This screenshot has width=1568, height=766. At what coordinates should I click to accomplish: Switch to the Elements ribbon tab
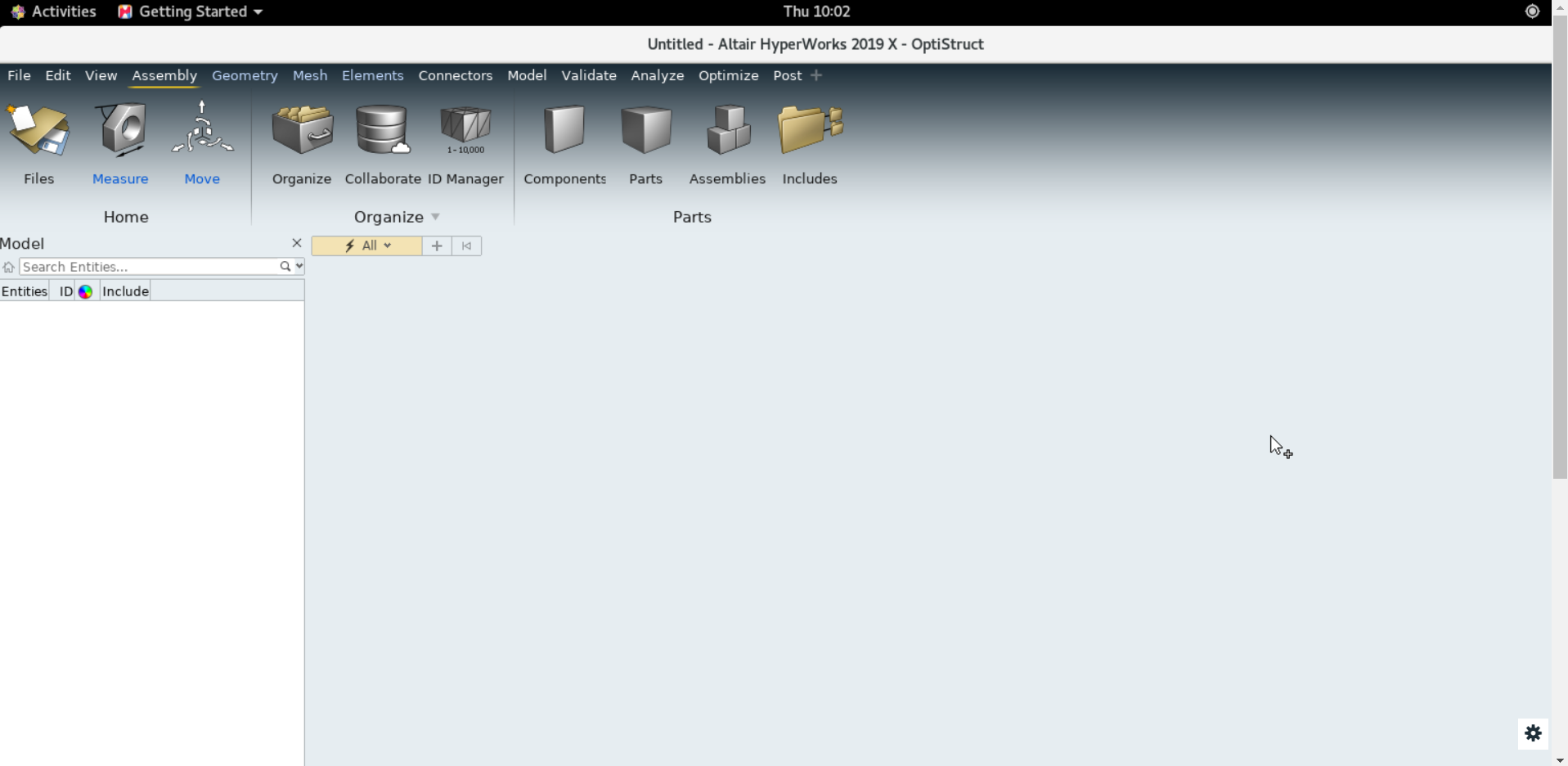[372, 75]
